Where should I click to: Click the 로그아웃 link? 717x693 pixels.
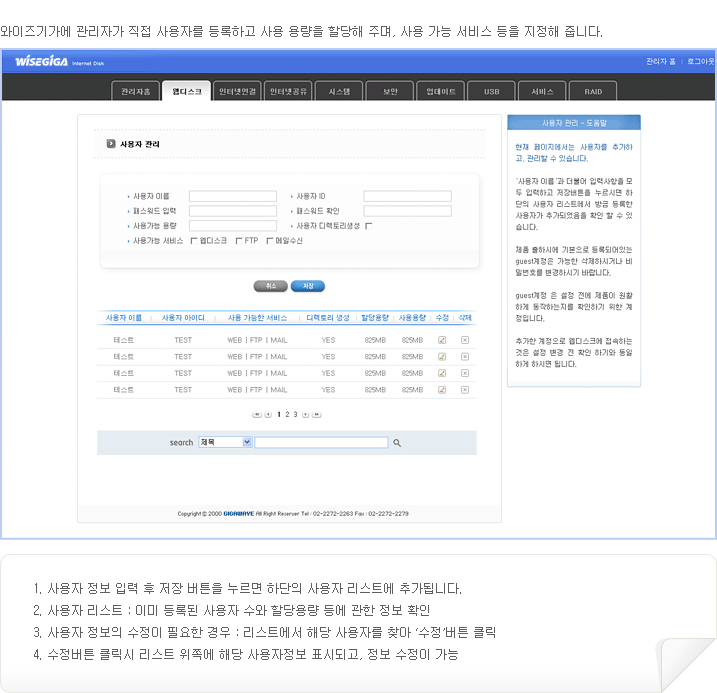pos(700,61)
